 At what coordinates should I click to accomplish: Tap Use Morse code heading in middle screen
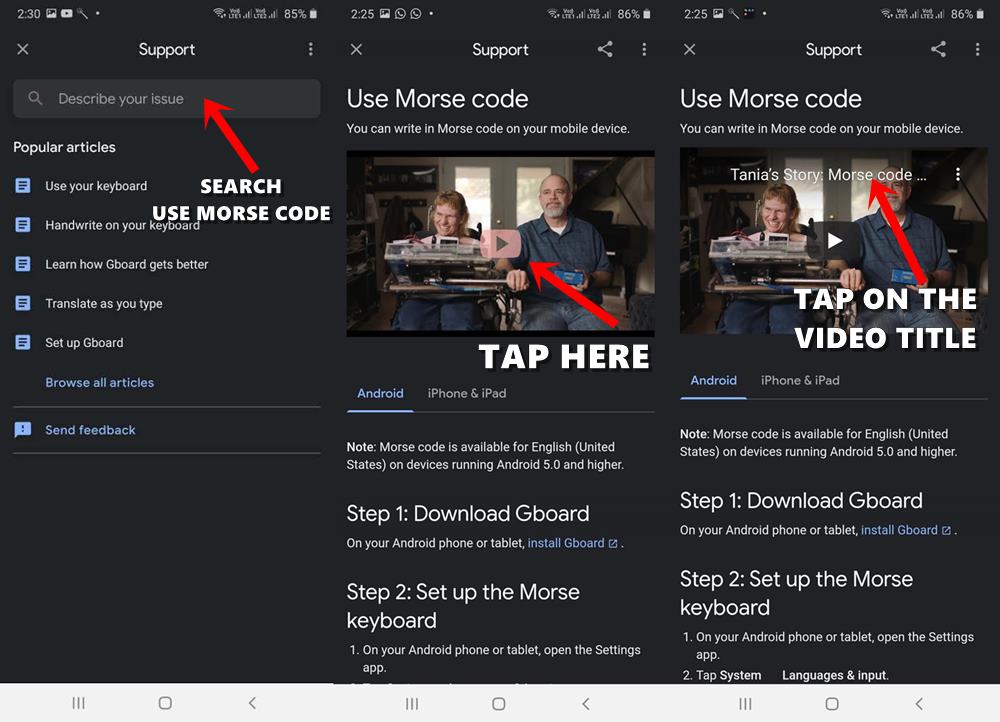(438, 99)
